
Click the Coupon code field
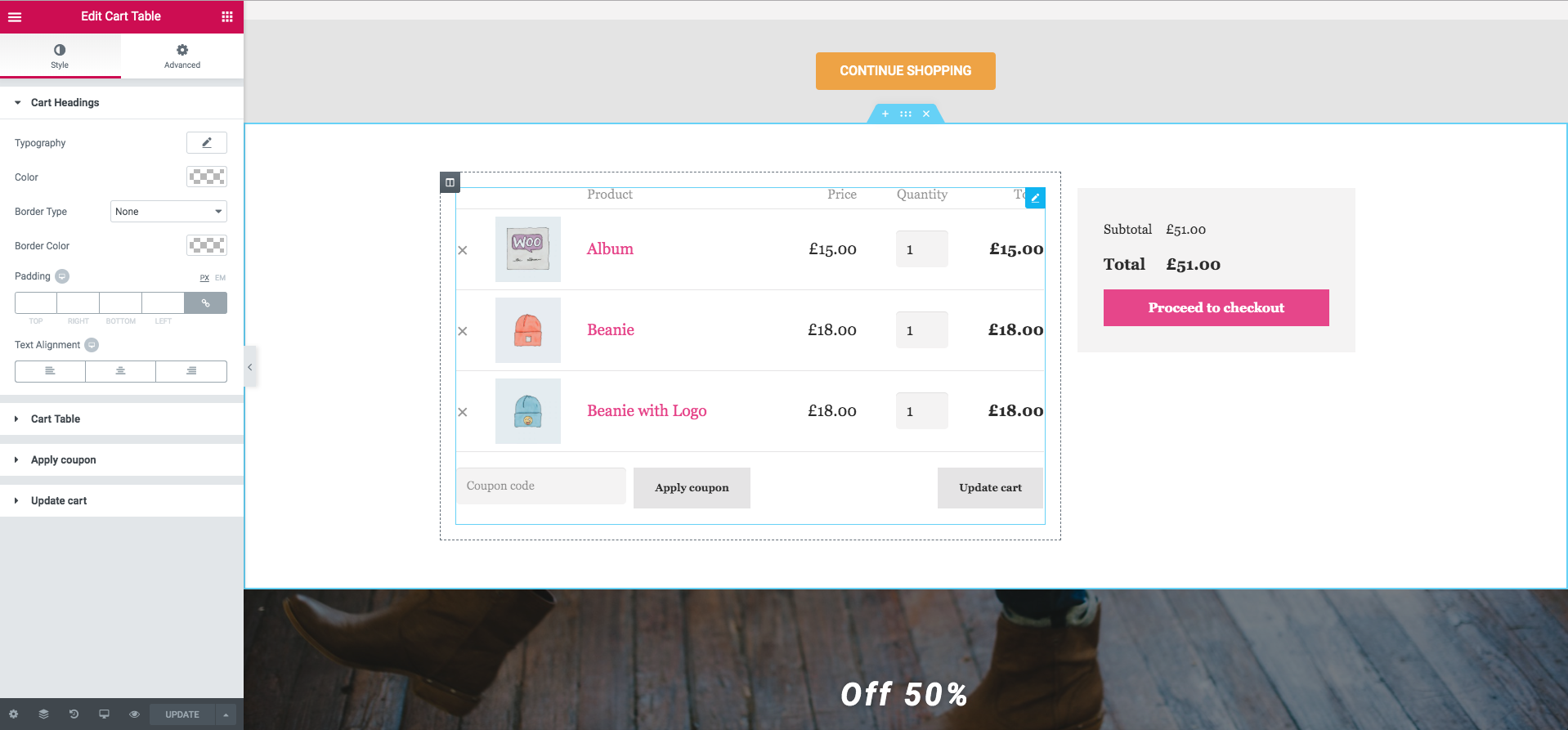point(541,486)
